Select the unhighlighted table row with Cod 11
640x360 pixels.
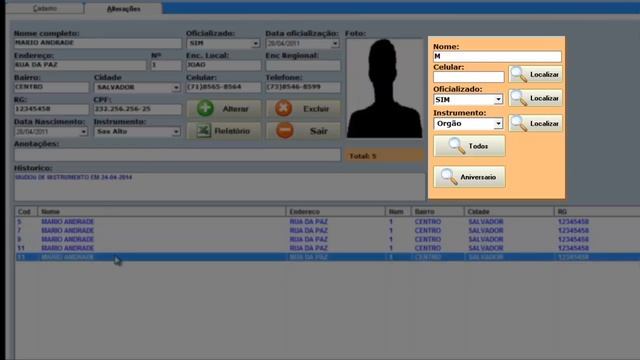pyautogui.click(x=327, y=248)
